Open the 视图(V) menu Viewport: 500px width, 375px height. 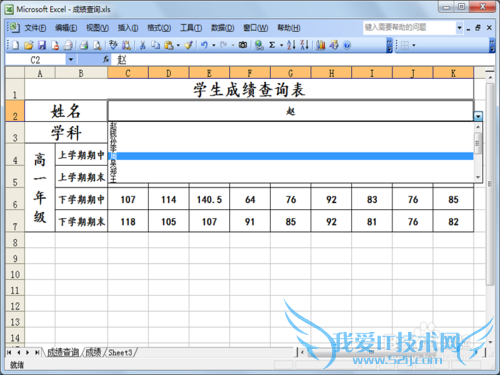tap(97, 28)
